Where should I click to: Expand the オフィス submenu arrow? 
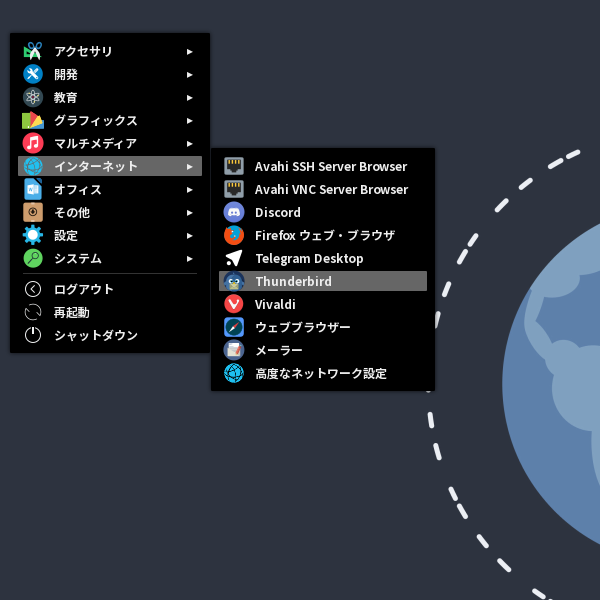(x=189, y=190)
